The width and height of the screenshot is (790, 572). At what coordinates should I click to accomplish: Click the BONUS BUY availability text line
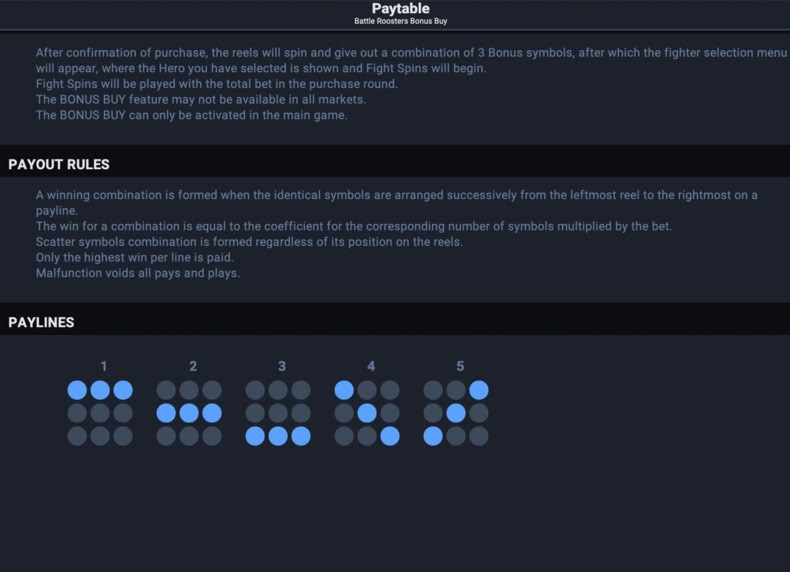tap(201, 100)
